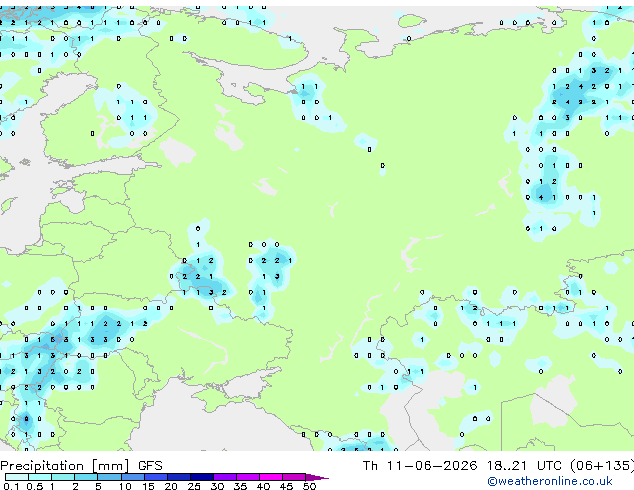The image size is (634, 490).
Task: Click the '18..21 UTC' time range text
Action: pos(524,466)
